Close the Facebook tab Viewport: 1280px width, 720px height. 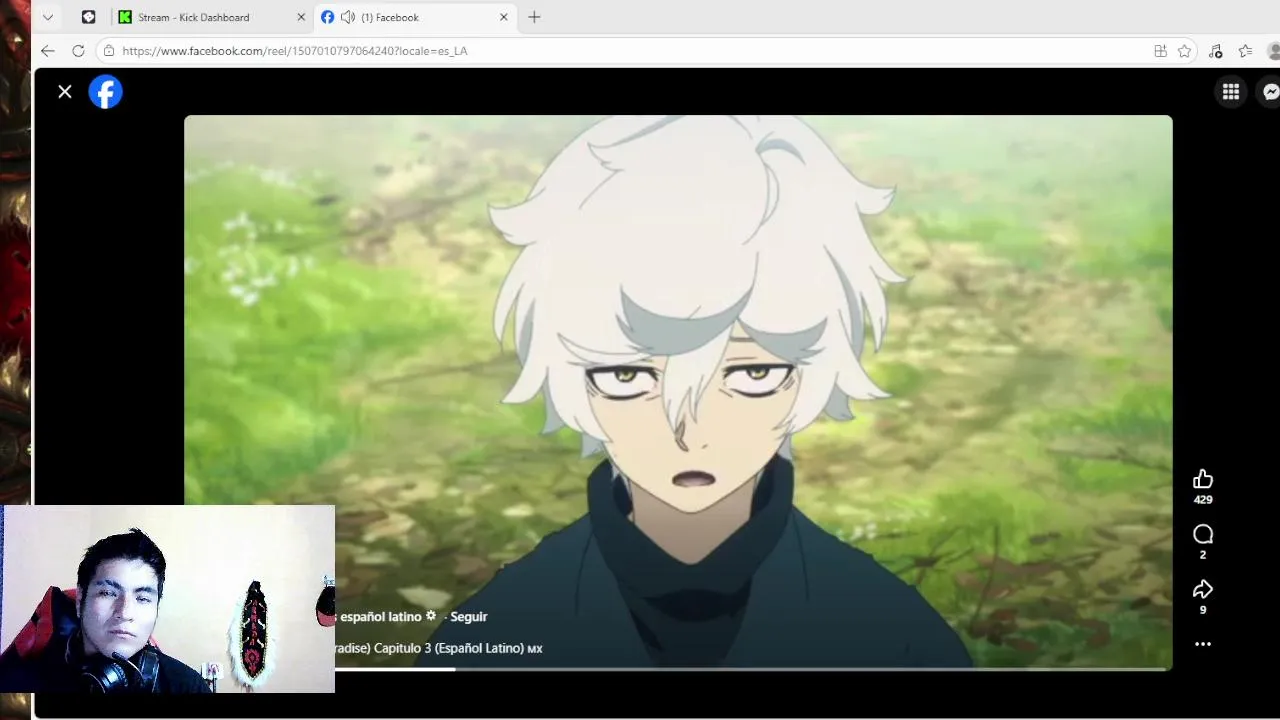click(504, 17)
